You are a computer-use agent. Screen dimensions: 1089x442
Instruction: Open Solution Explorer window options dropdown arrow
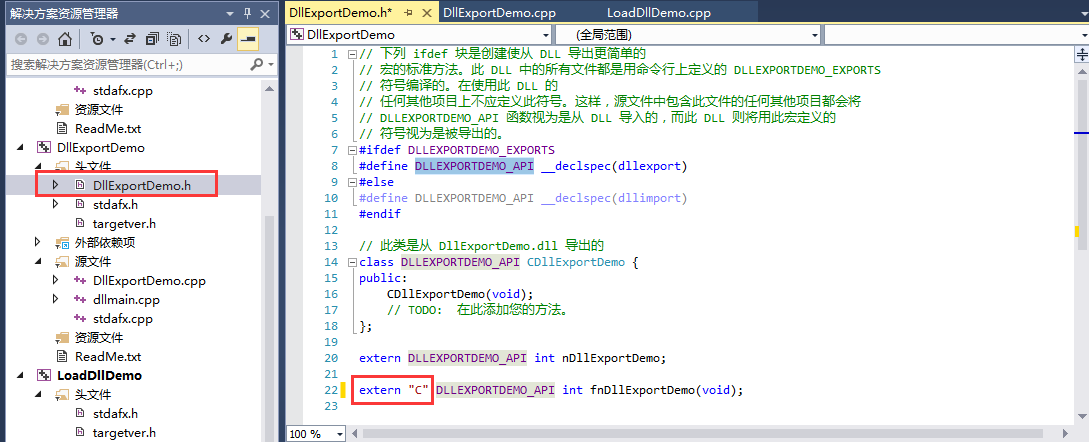point(230,13)
